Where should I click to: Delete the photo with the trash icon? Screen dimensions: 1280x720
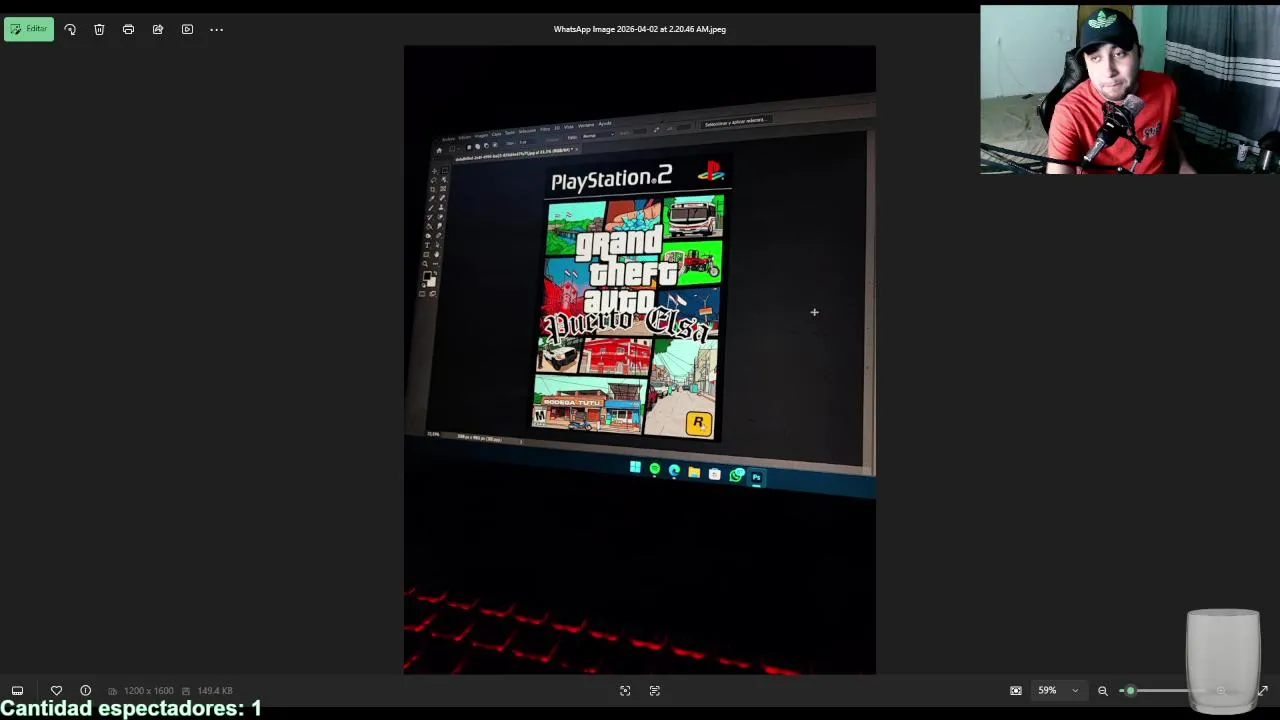(x=99, y=30)
